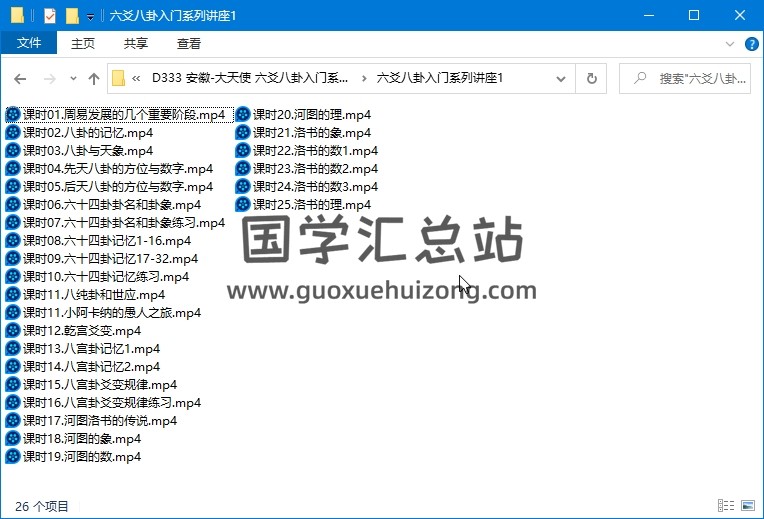Click the 六爻八卦入门系列讲座1 breadcrumb
This screenshot has height=519, width=764.
pyautogui.click(x=439, y=78)
